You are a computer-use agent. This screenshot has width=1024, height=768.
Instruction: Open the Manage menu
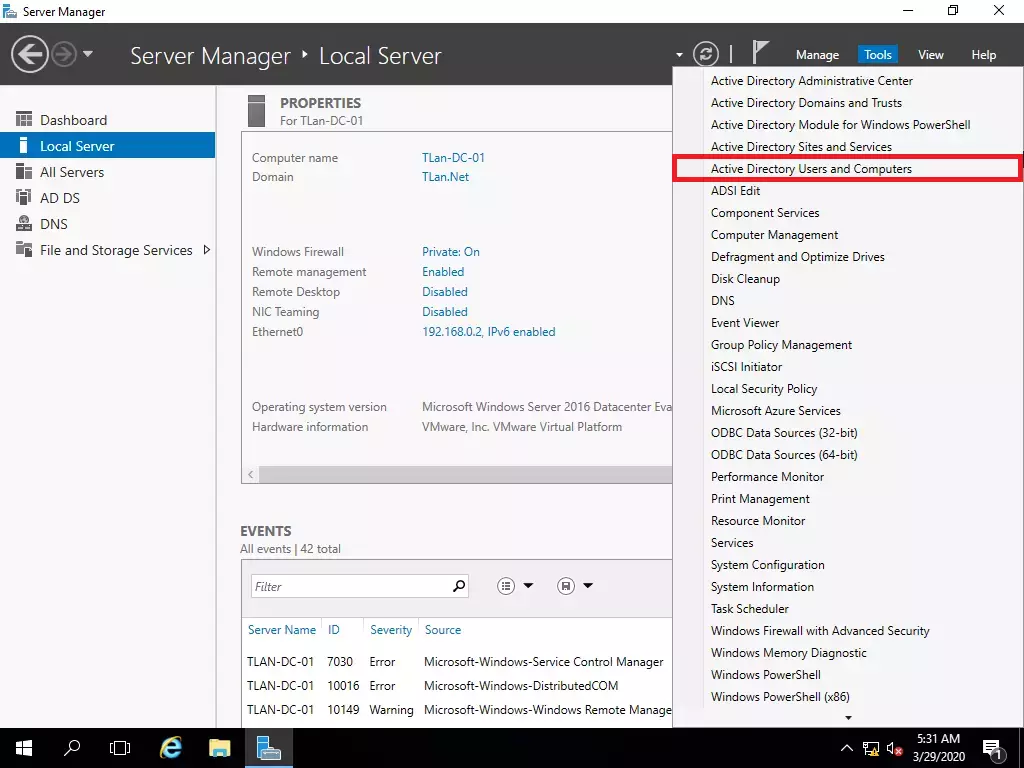[x=817, y=55]
